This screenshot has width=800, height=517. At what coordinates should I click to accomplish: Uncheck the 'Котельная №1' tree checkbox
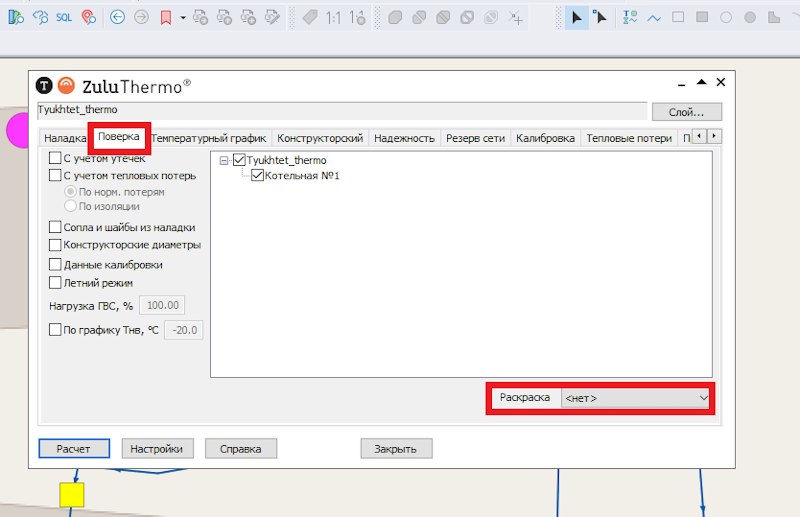click(x=257, y=176)
